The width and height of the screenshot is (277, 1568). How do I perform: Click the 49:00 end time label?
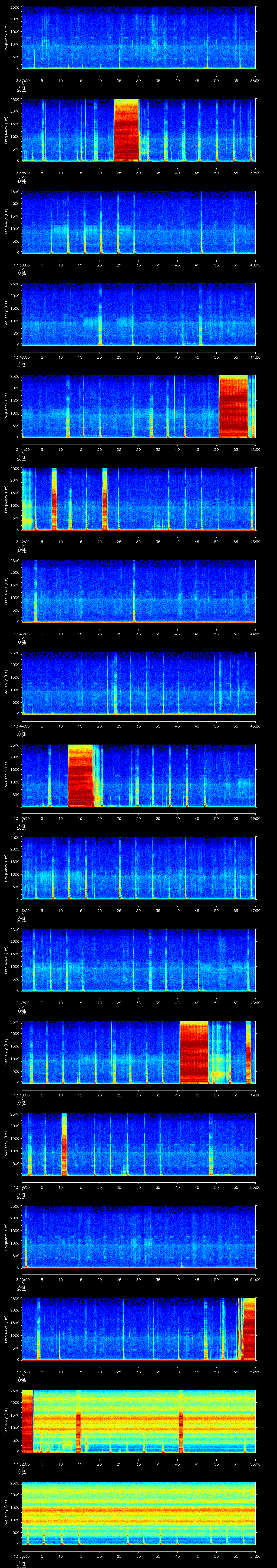(255, 1095)
